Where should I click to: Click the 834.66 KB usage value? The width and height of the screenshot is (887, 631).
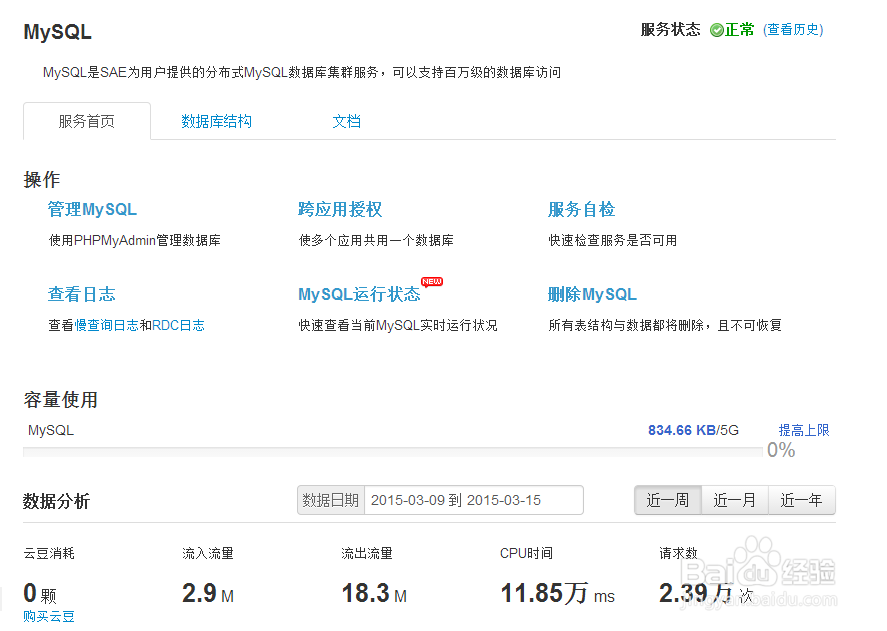pyautogui.click(x=682, y=430)
